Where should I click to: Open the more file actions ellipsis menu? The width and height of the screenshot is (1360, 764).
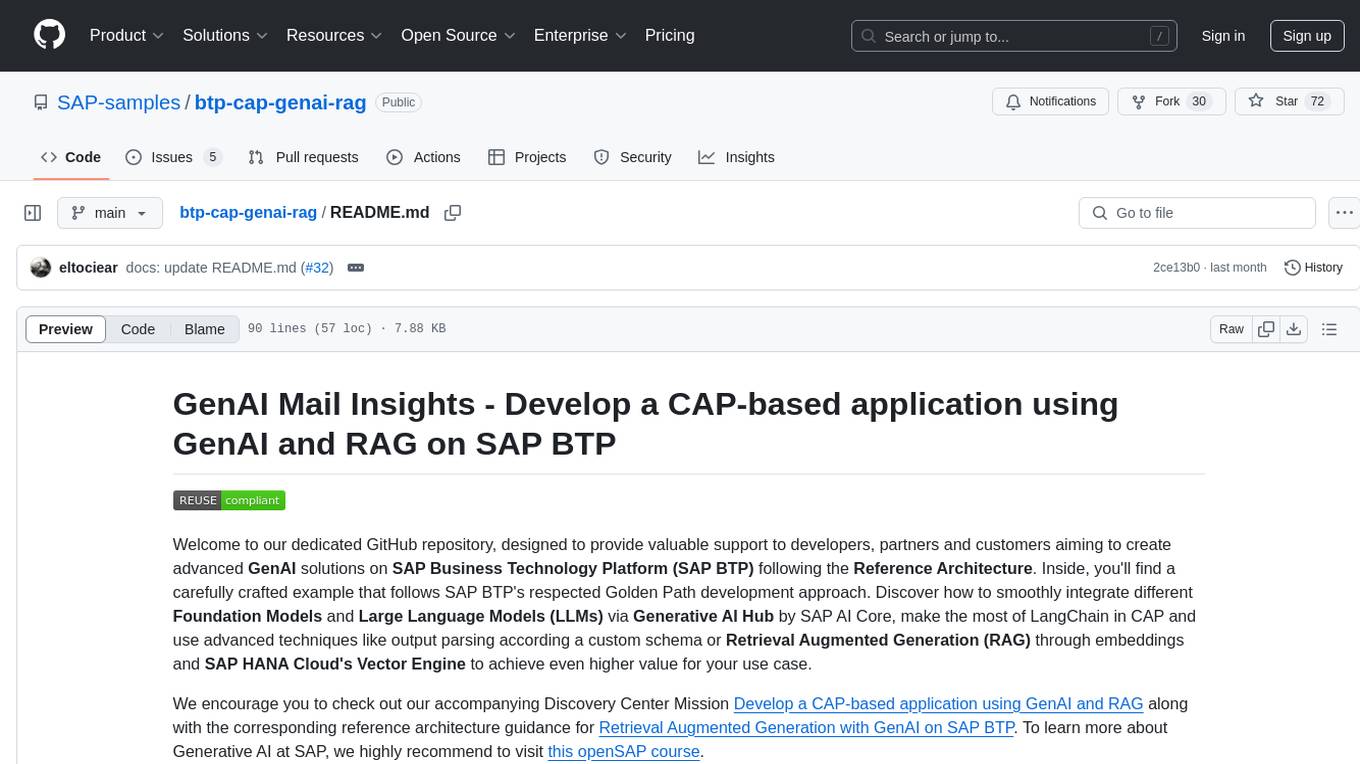click(1345, 213)
